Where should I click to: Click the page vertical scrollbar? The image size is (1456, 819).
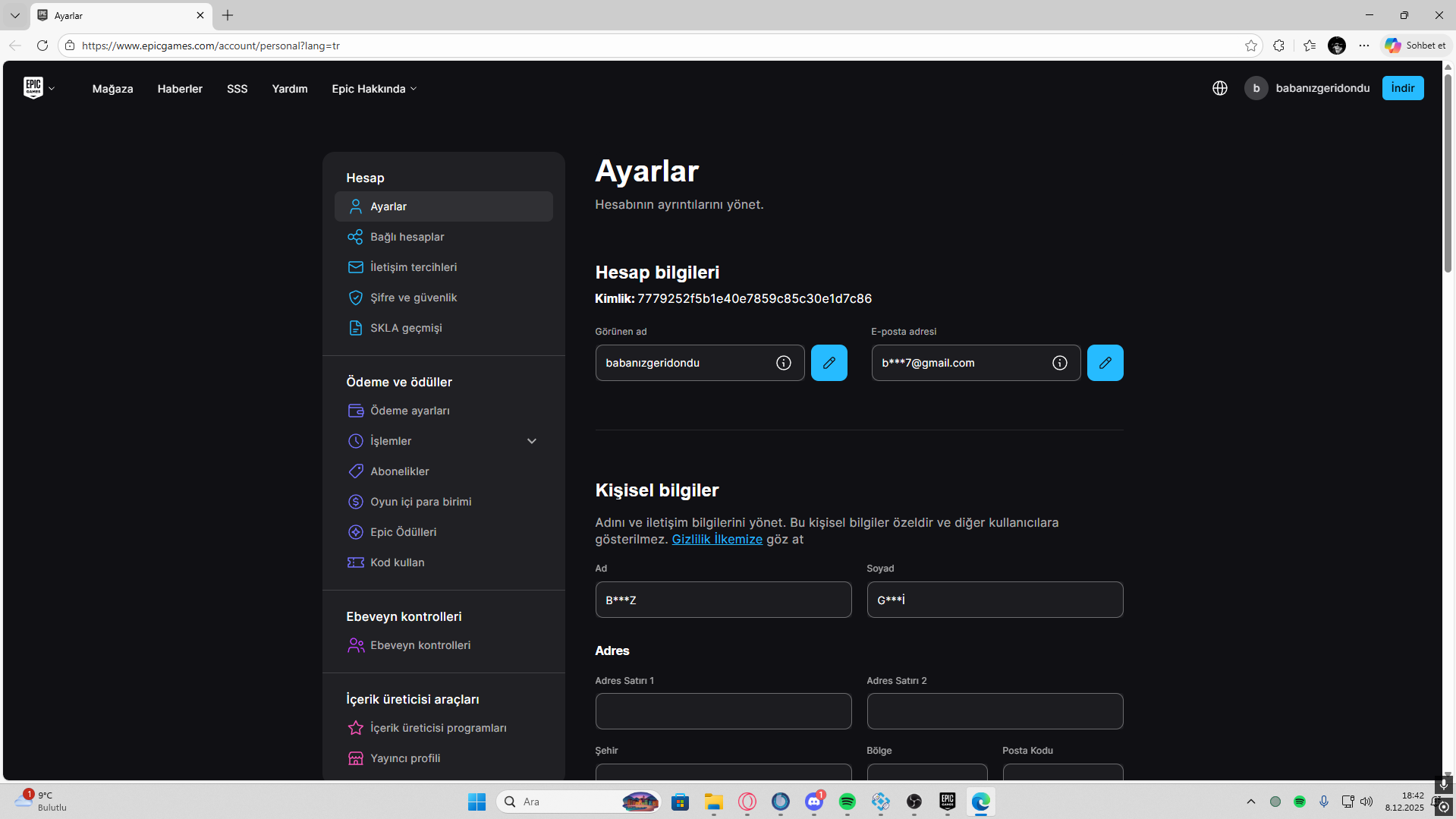click(1448, 173)
